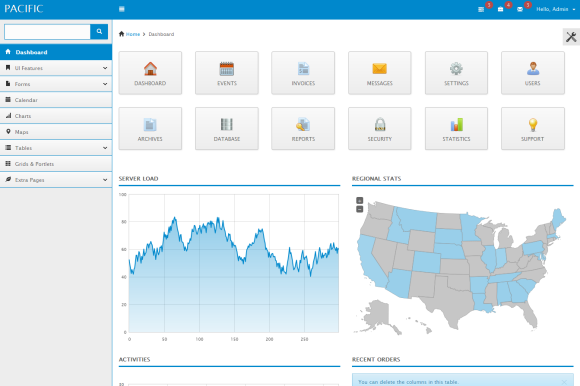Toggle the sidebar with the header menu icon
The height and width of the screenshot is (386, 580).
coord(122,9)
